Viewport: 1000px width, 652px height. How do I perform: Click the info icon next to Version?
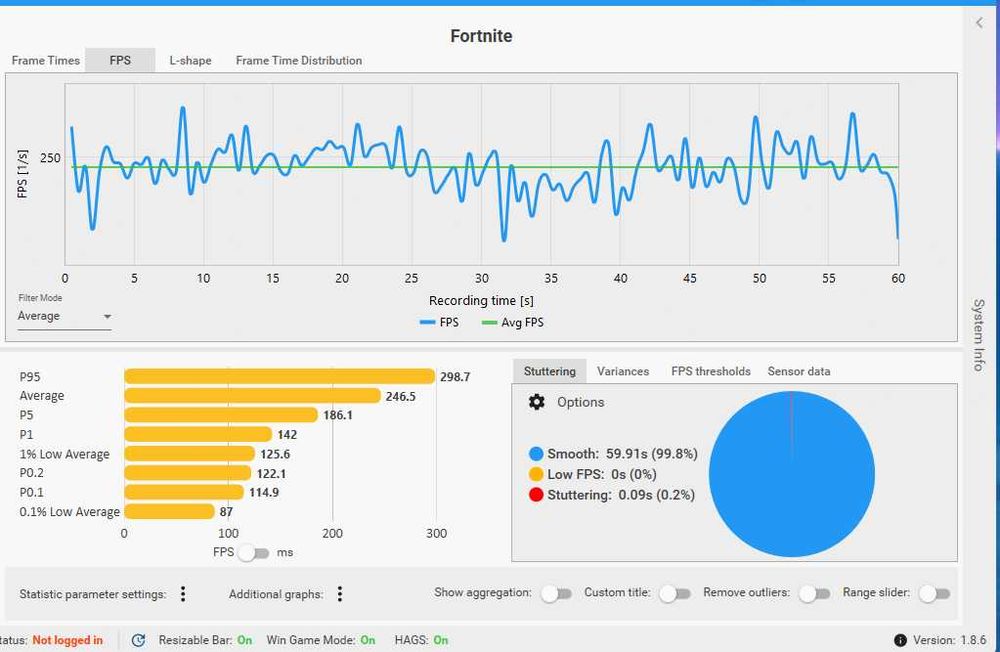(900, 640)
